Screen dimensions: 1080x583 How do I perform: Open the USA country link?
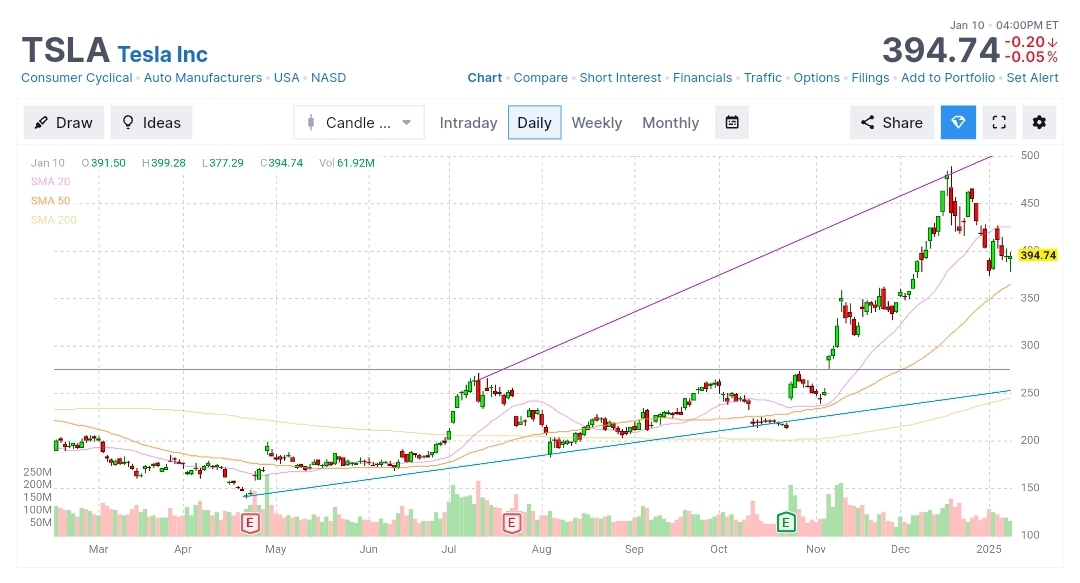[x=287, y=78]
